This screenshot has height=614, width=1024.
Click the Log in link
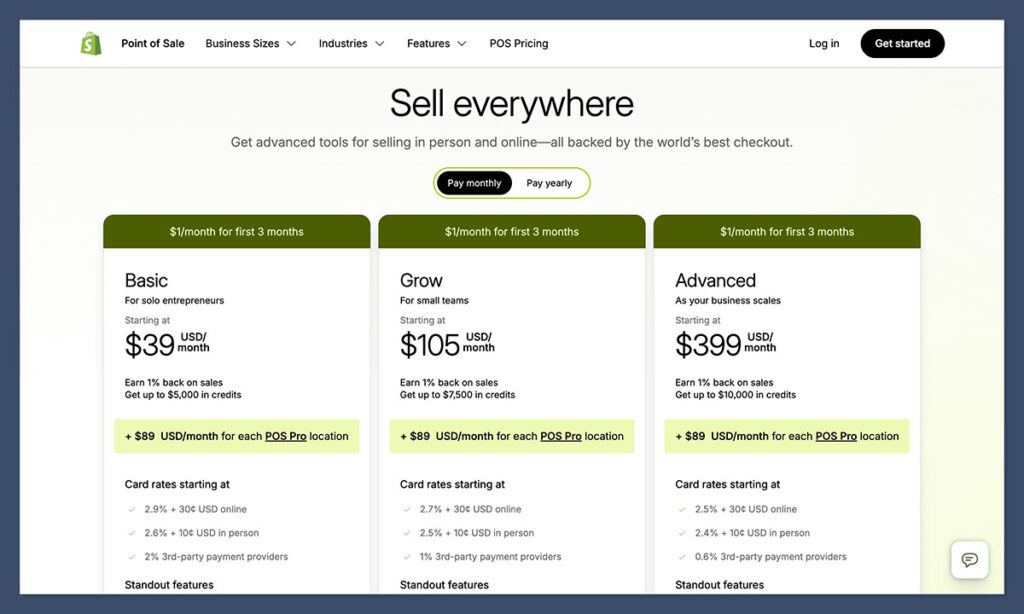pyautogui.click(x=823, y=43)
